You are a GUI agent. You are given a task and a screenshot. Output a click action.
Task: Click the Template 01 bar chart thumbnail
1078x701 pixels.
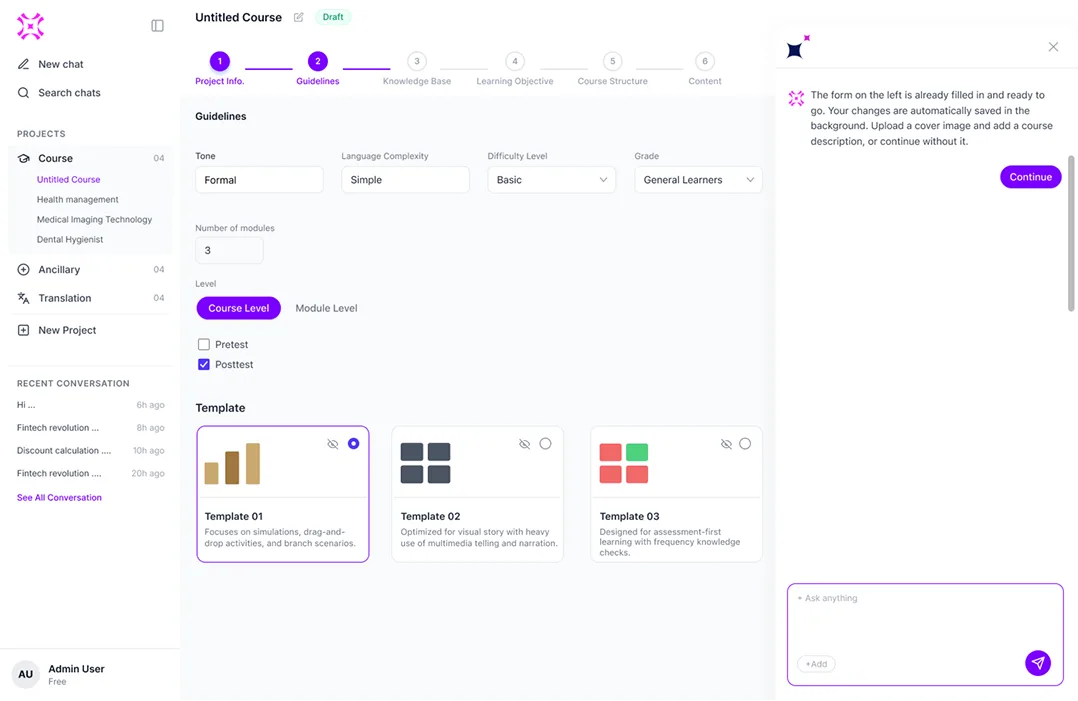[x=232, y=463]
